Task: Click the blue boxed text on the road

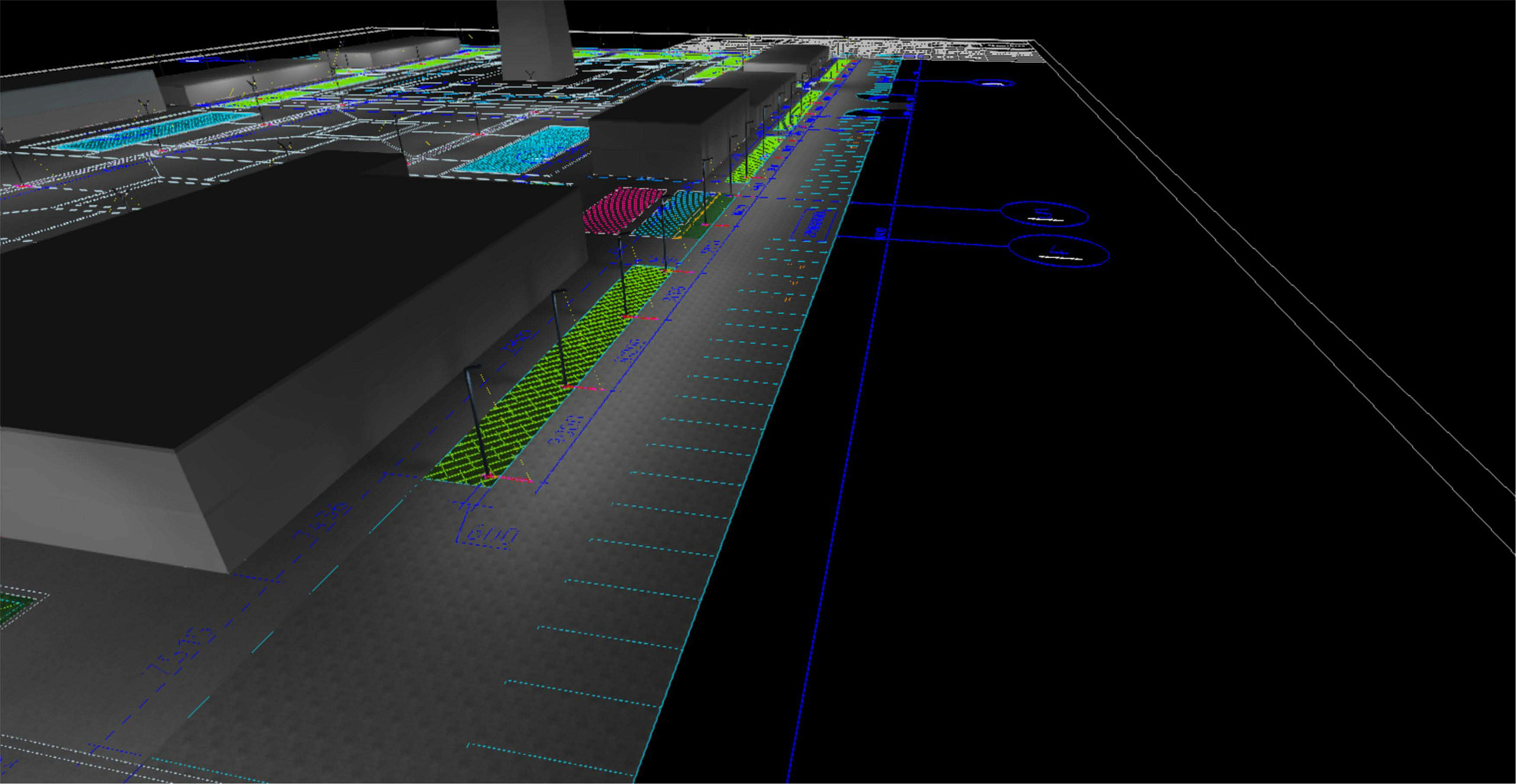Action: (x=816, y=223)
